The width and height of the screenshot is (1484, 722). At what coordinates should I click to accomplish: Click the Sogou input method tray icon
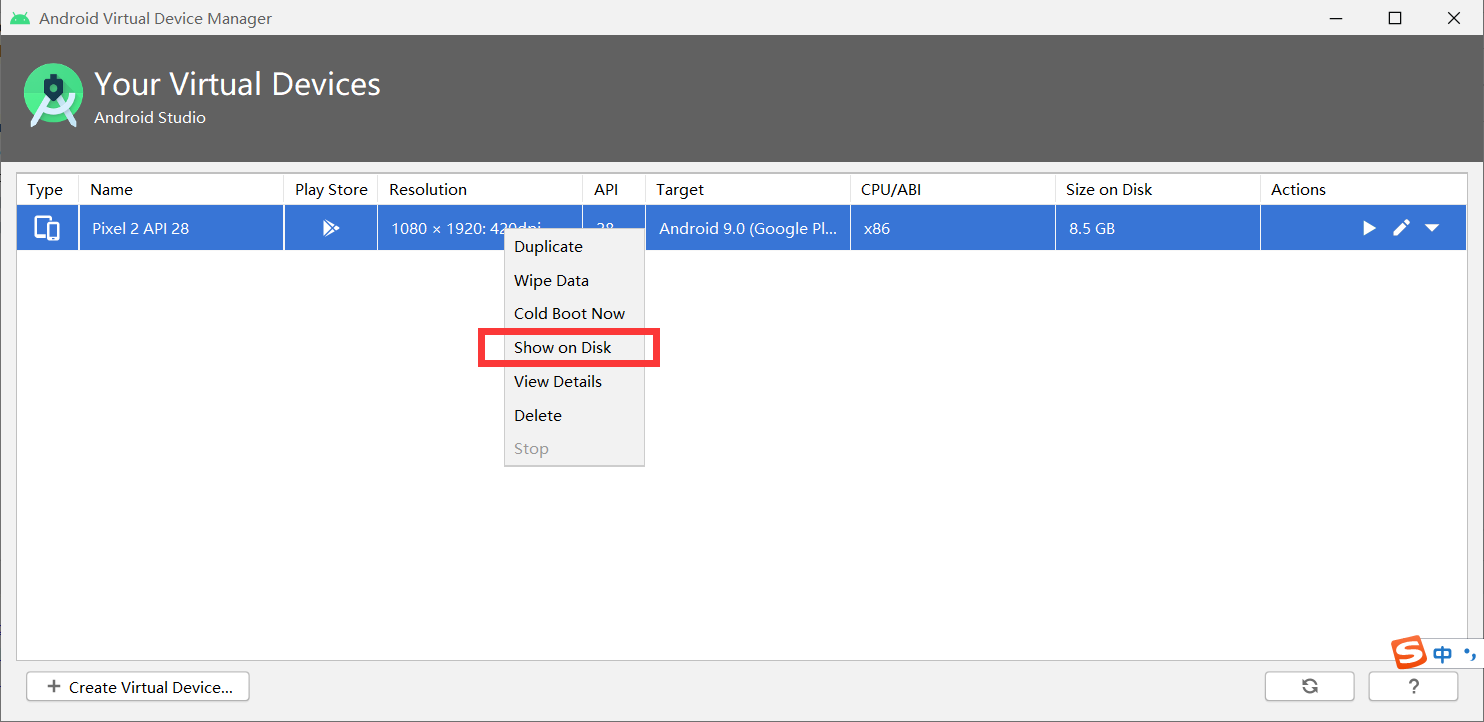click(1408, 653)
